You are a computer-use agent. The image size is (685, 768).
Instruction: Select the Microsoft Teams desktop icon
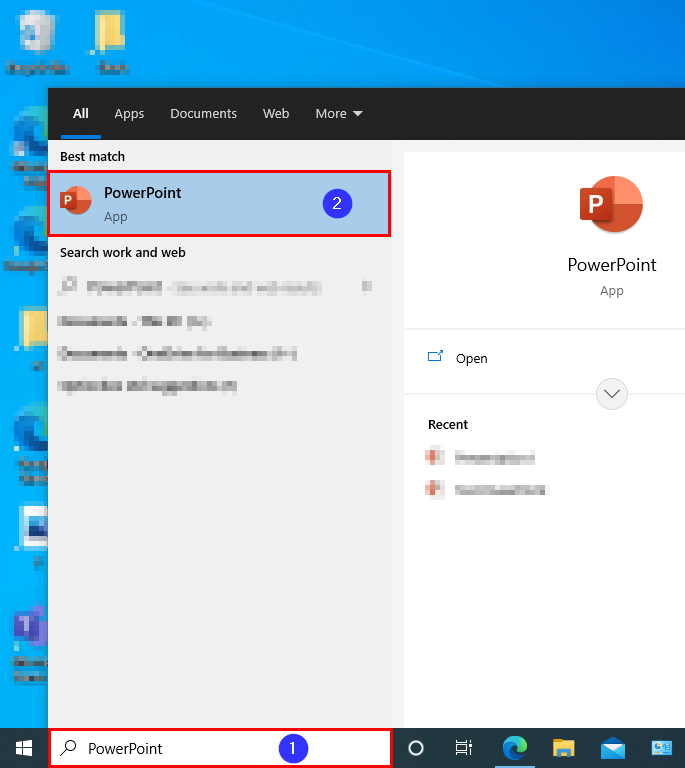tap(30, 644)
